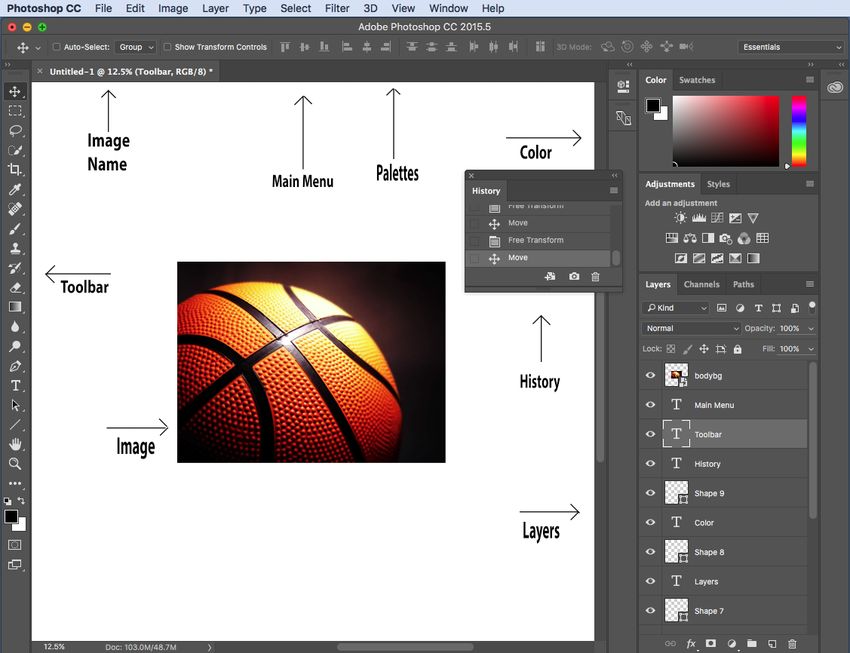Delete current state in History panel
The height and width of the screenshot is (653, 850).
coord(595,277)
